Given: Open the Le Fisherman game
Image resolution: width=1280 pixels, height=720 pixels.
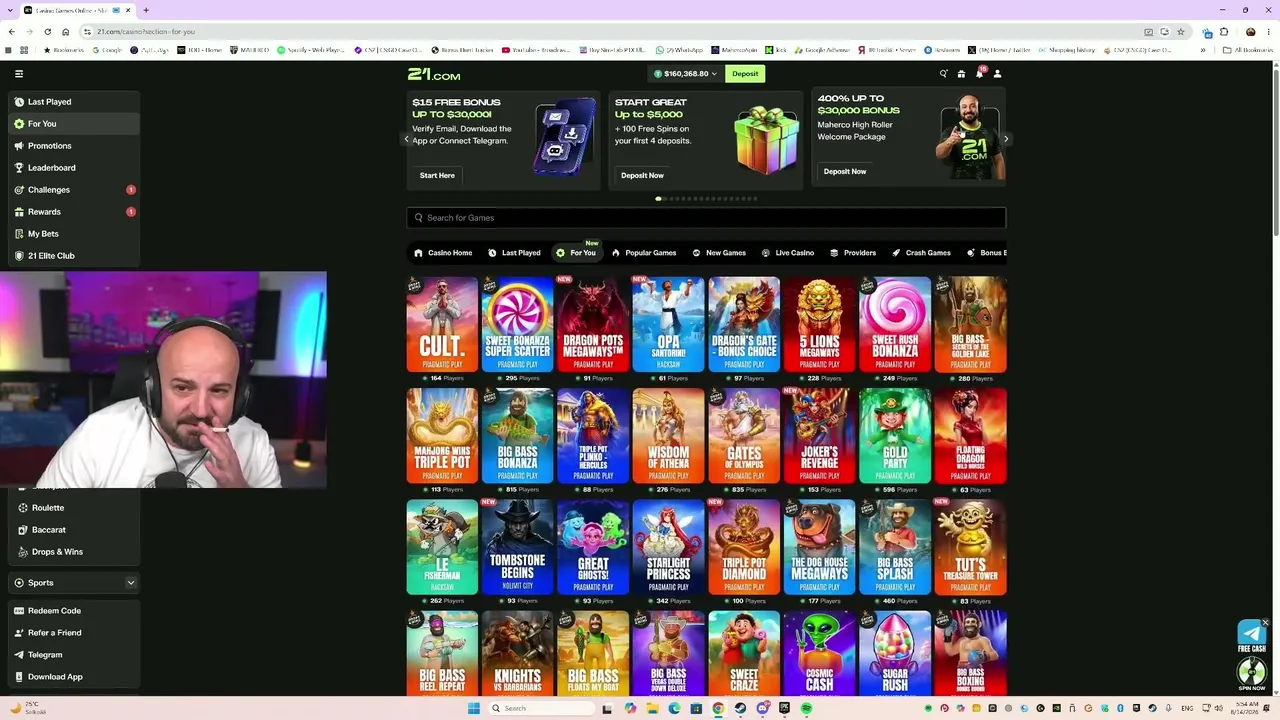Looking at the screenshot, I should click(x=442, y=547).
